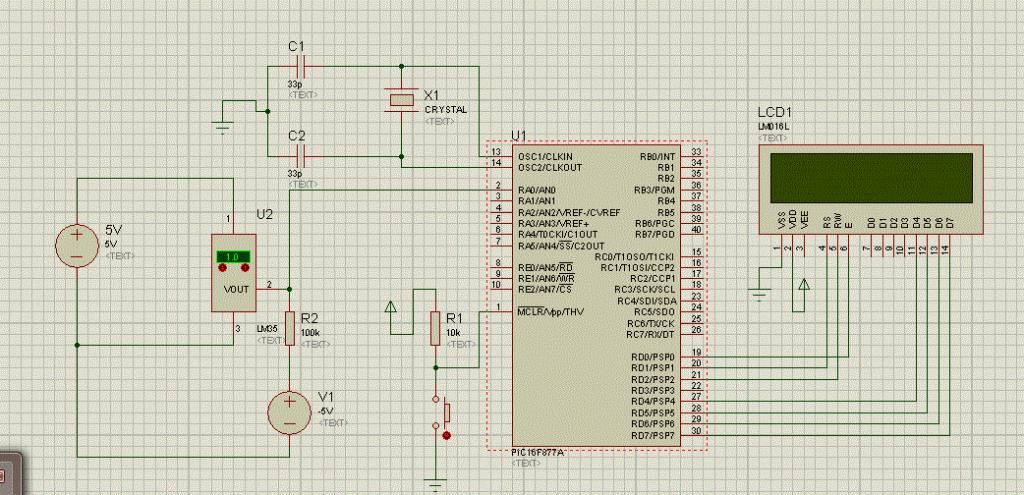This screenshot has width=1024, height=495.
Task: Click the RC7/RX/DT pin label
Action: [651, 334]
